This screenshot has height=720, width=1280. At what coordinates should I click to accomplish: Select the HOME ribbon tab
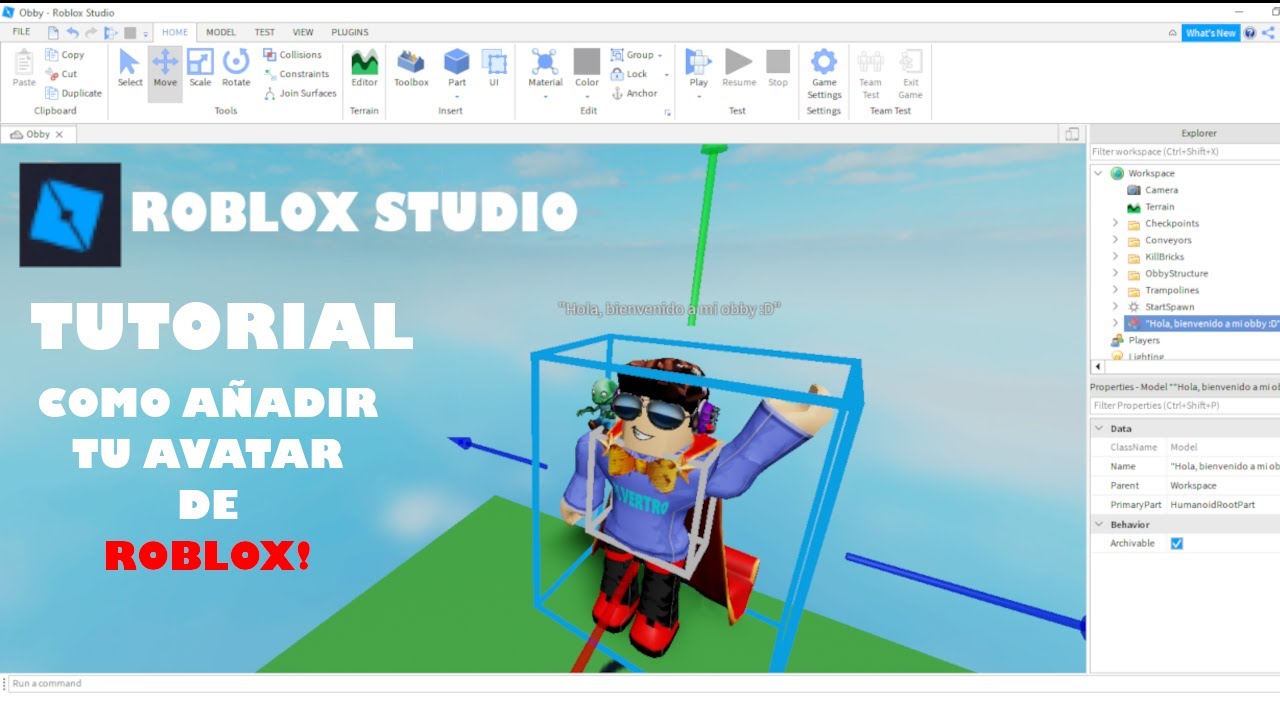[x=175, y=32]
